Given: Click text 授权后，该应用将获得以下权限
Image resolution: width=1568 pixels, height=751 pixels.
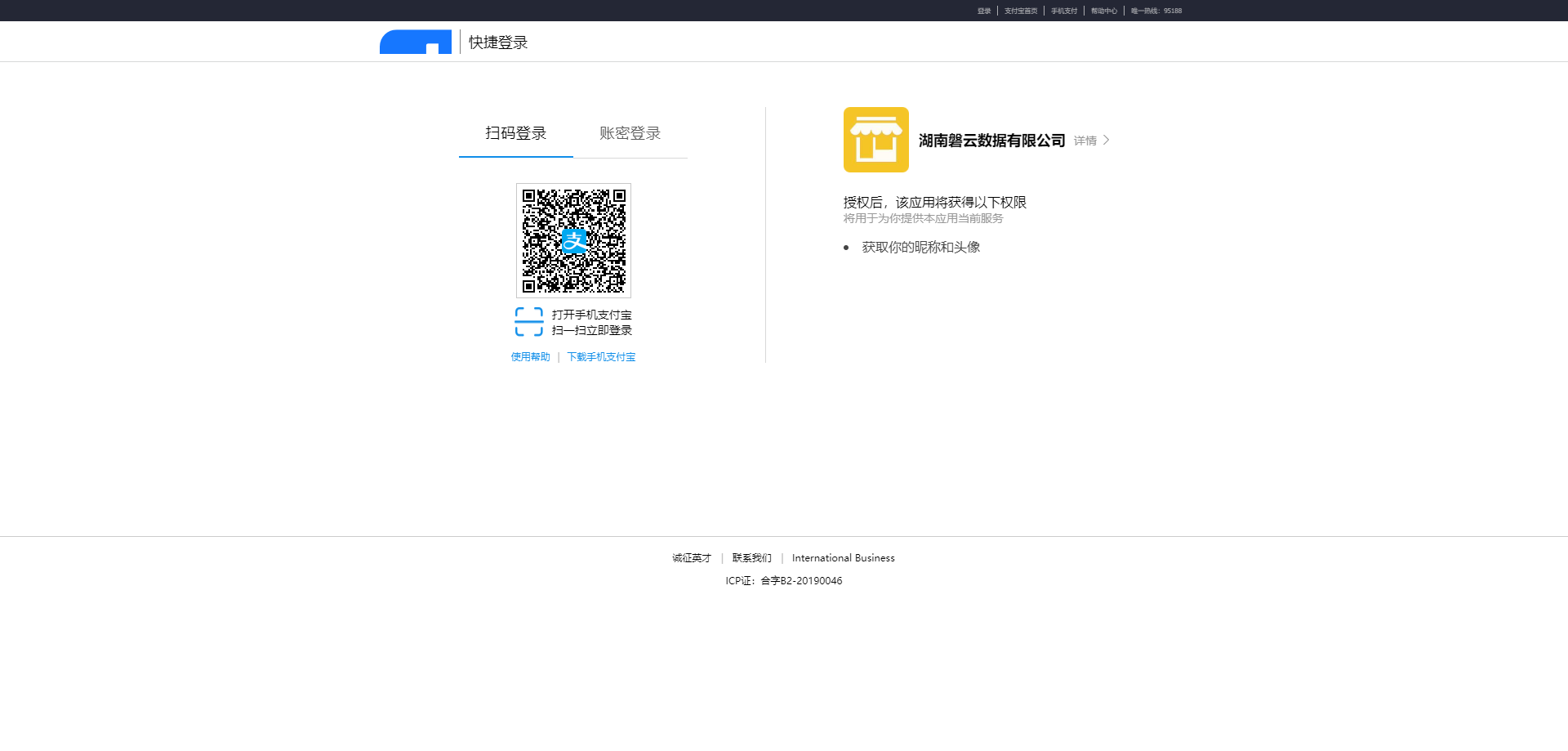Looking at the screenshot, I should pos(935,203).
